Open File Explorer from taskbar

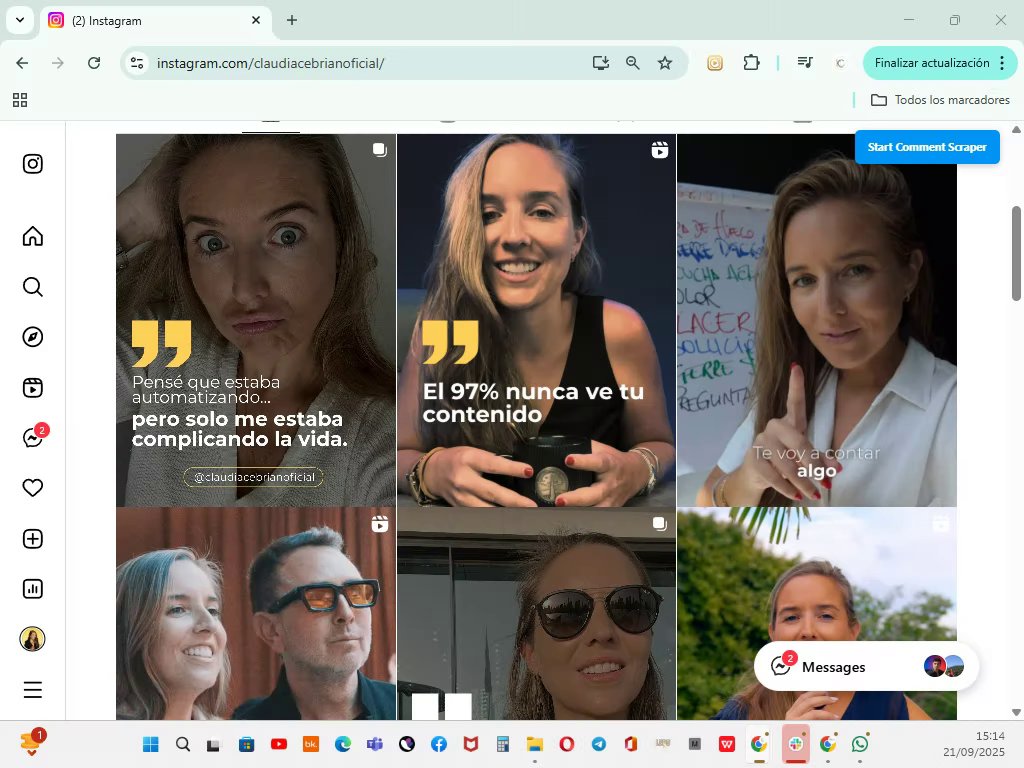pyautogui.click(x=535, y=744)
